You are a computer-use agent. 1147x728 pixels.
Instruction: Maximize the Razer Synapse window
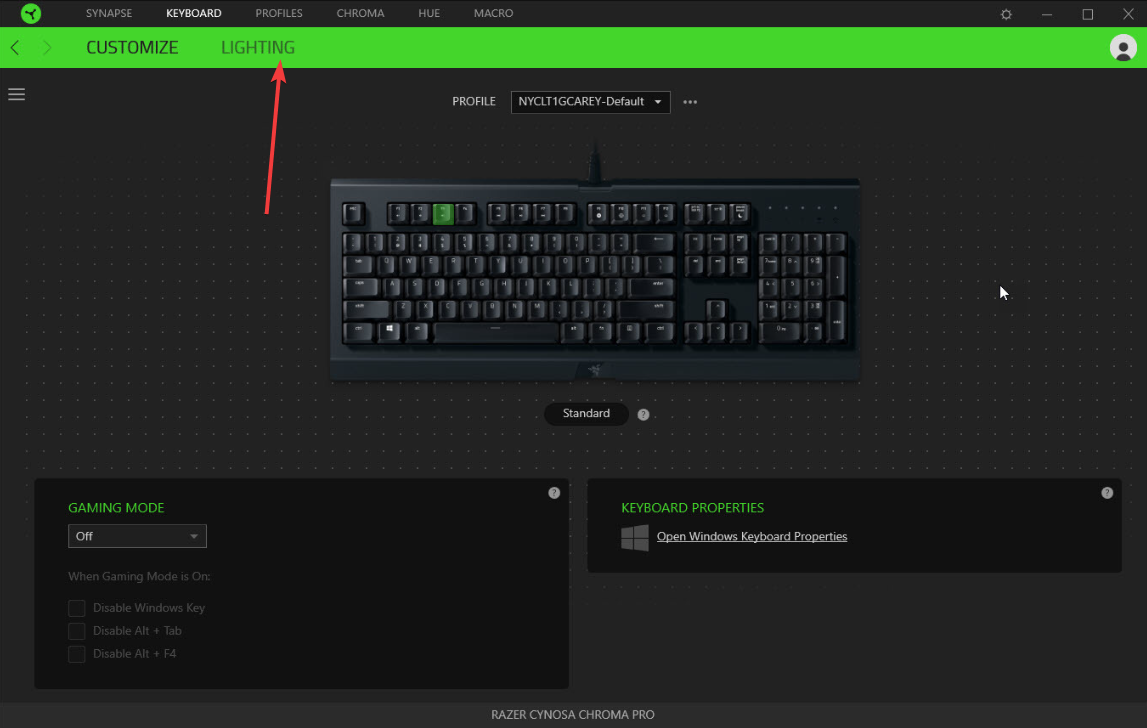tap(1088, 14)
